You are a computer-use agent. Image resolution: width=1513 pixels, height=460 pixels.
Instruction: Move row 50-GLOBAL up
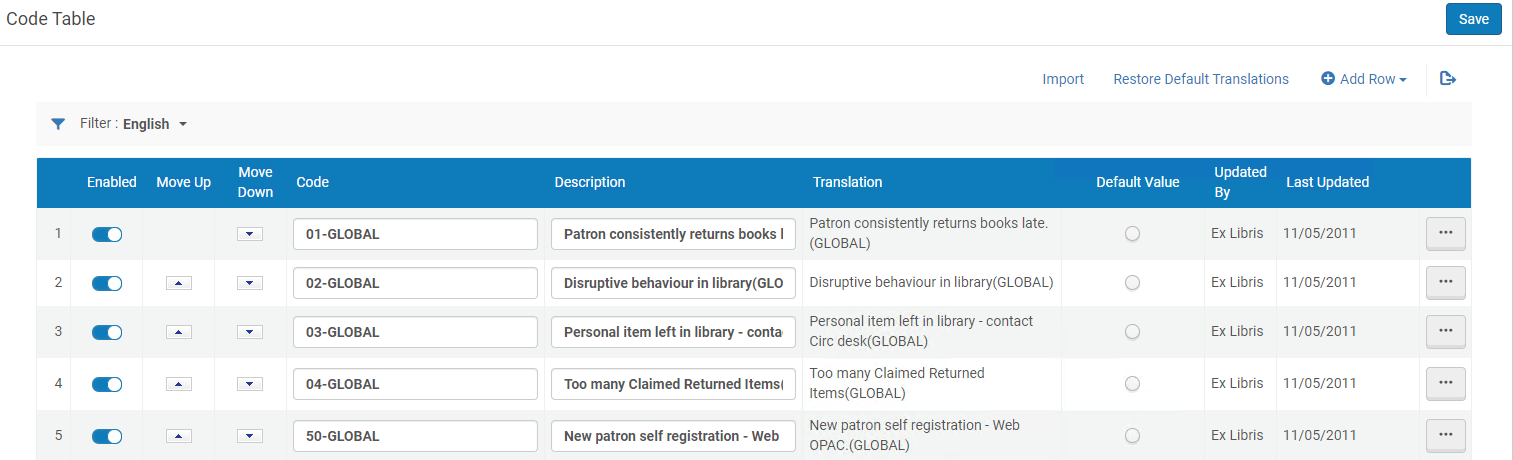point(178,436)
